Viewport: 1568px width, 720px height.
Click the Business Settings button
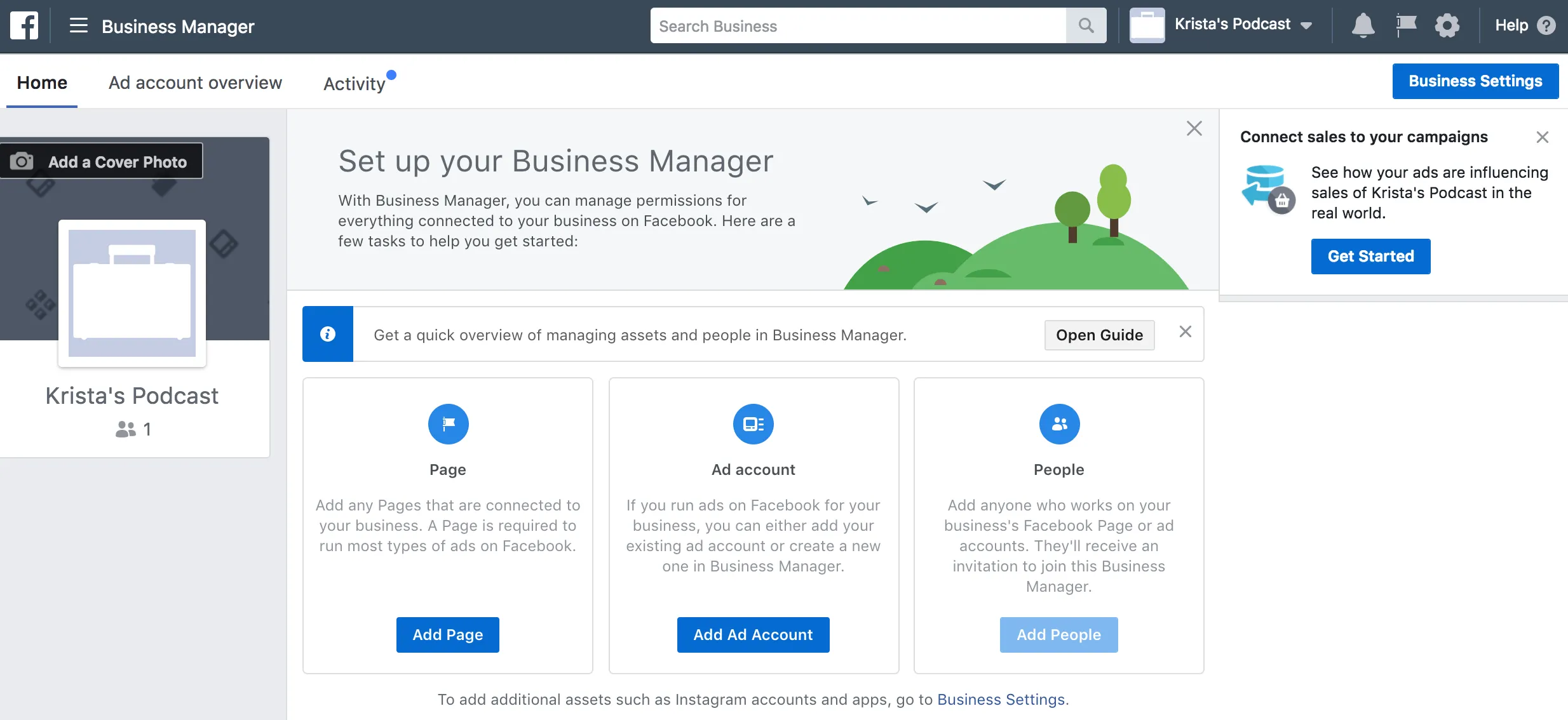[x=1475, y=81]
